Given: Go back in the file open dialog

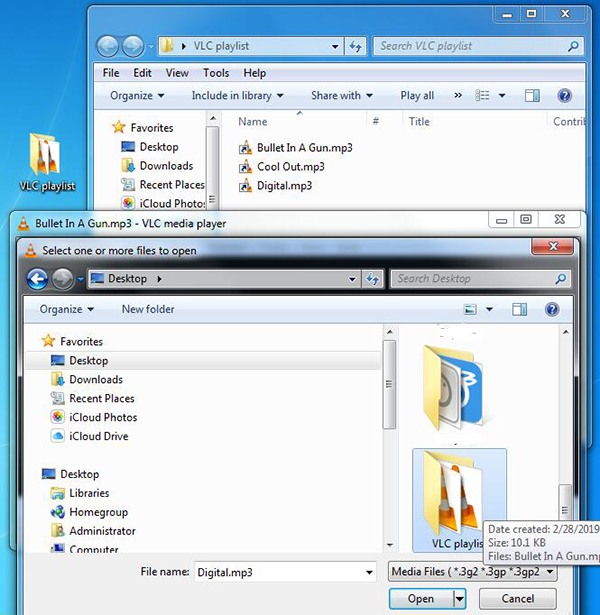Looking at the screenshot, I should [37, 279].
